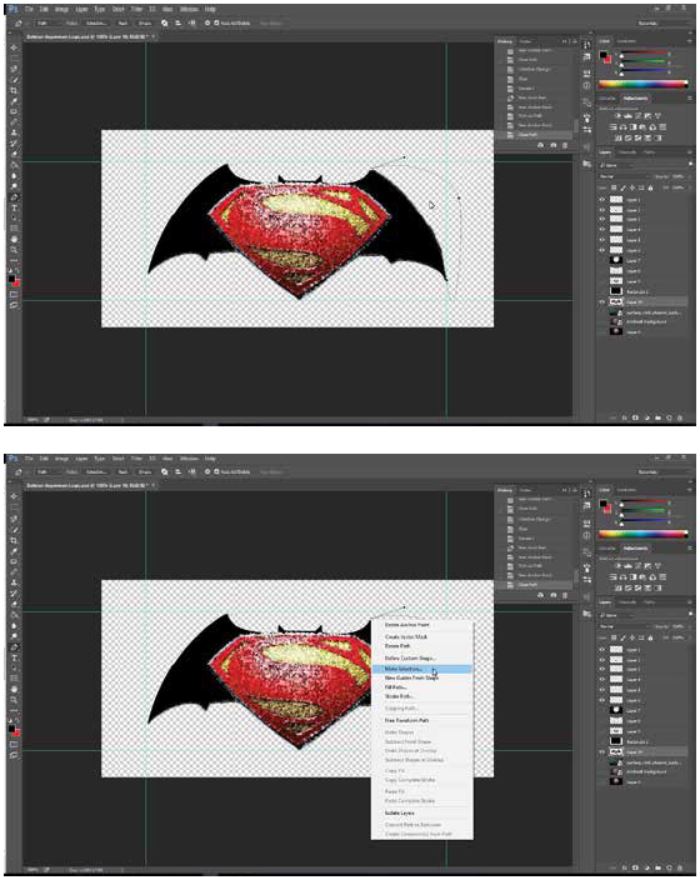Screen dimensions: 700x877
Task: Open Layers panel menu in upper window
Action: (690, 152)
